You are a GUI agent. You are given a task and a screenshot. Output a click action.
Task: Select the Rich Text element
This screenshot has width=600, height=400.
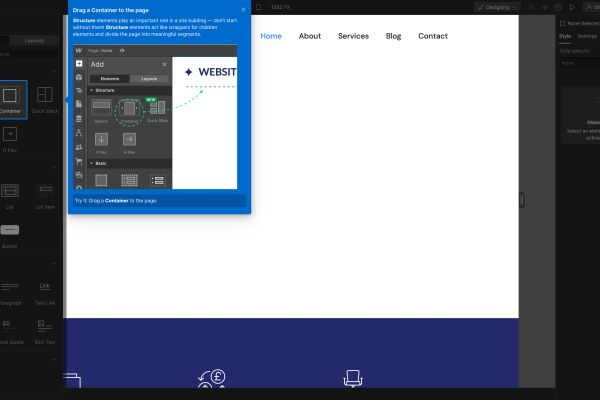(45, 331)
